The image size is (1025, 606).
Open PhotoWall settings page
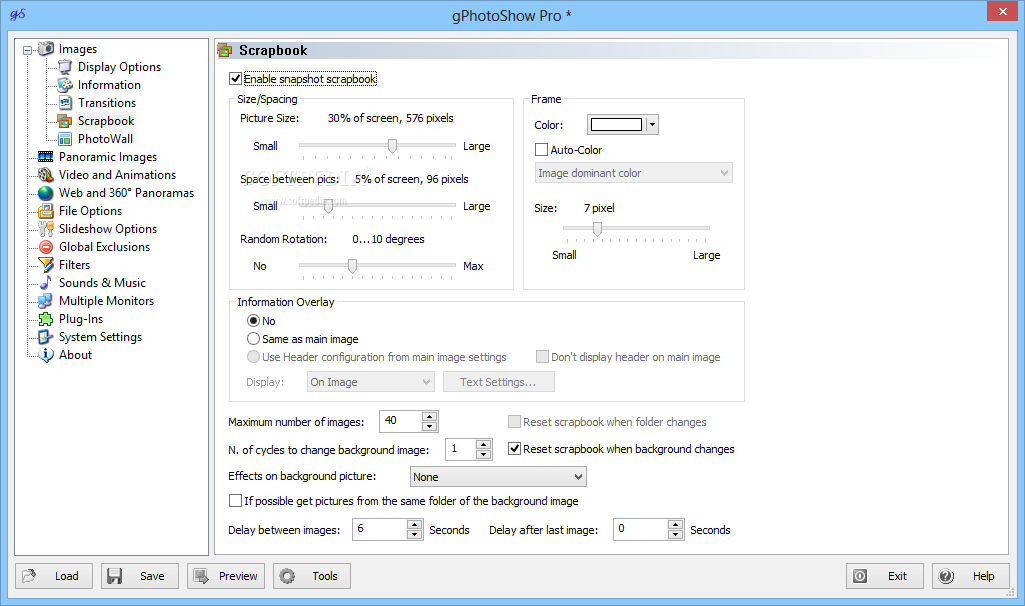(x=105, y=139)
